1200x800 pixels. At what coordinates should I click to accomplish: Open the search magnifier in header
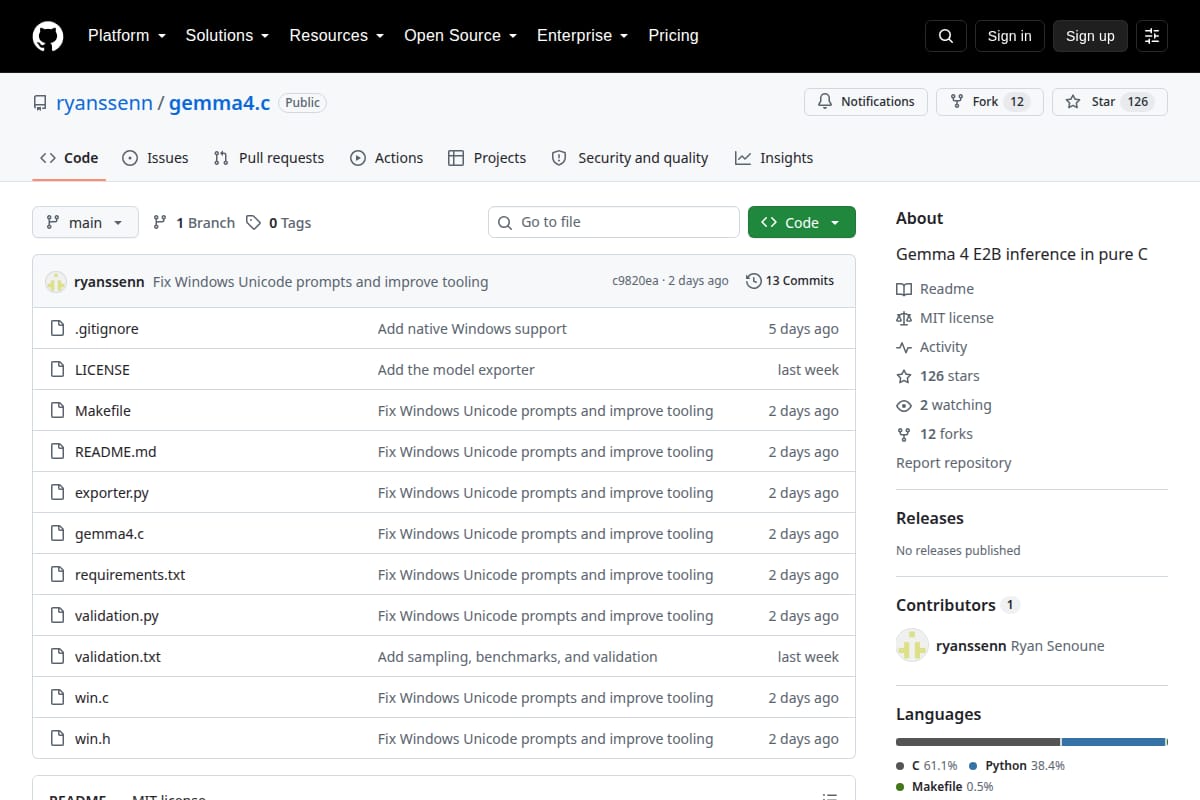tap(946, 36)
